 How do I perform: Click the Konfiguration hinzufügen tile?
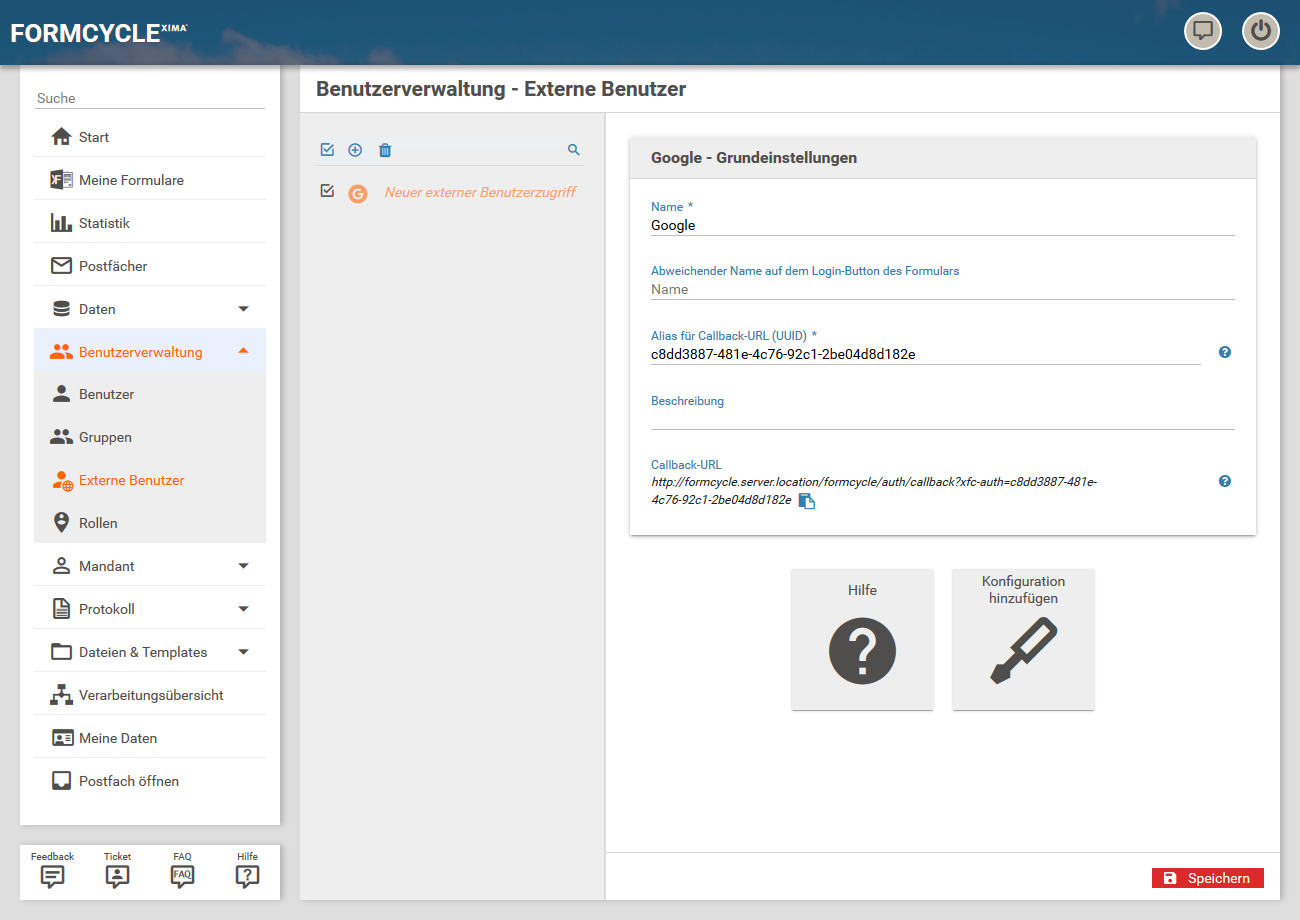point(1023,640)
